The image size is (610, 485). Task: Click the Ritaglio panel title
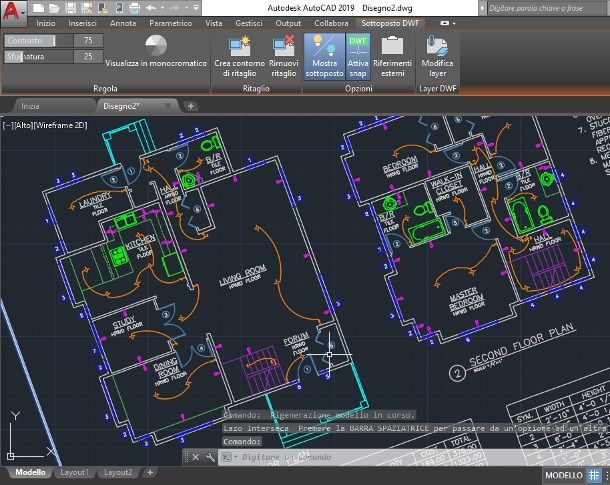256,88
